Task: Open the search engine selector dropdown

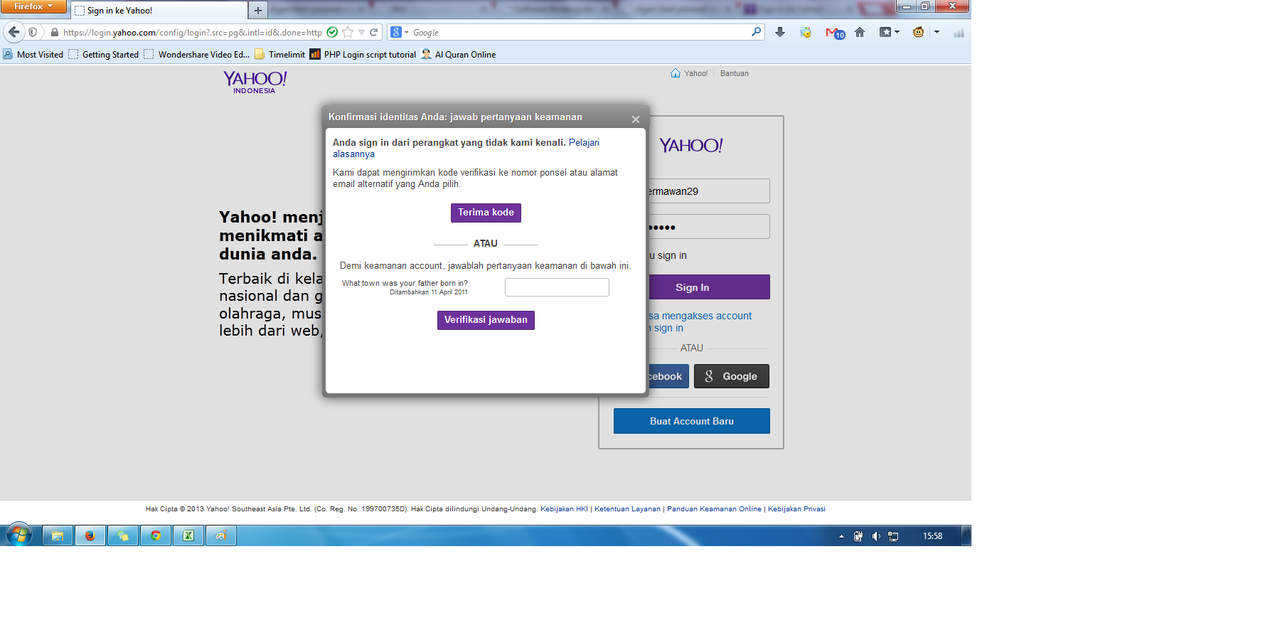Action: (405, 31)
